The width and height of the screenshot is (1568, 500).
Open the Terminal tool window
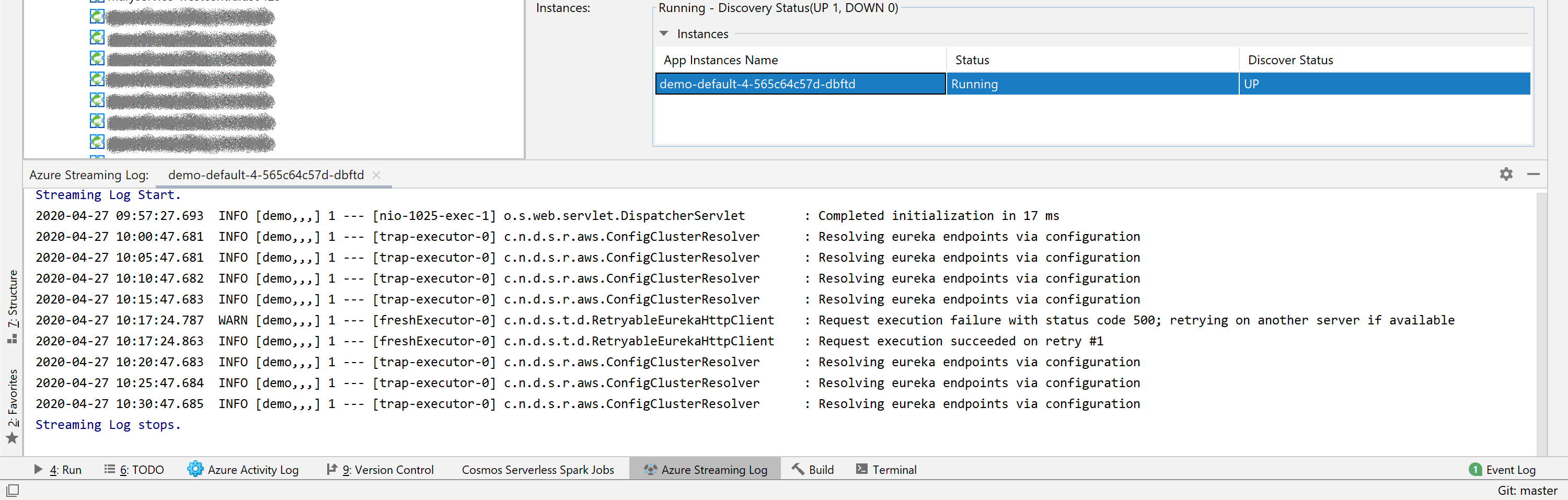tap(886, 470)
